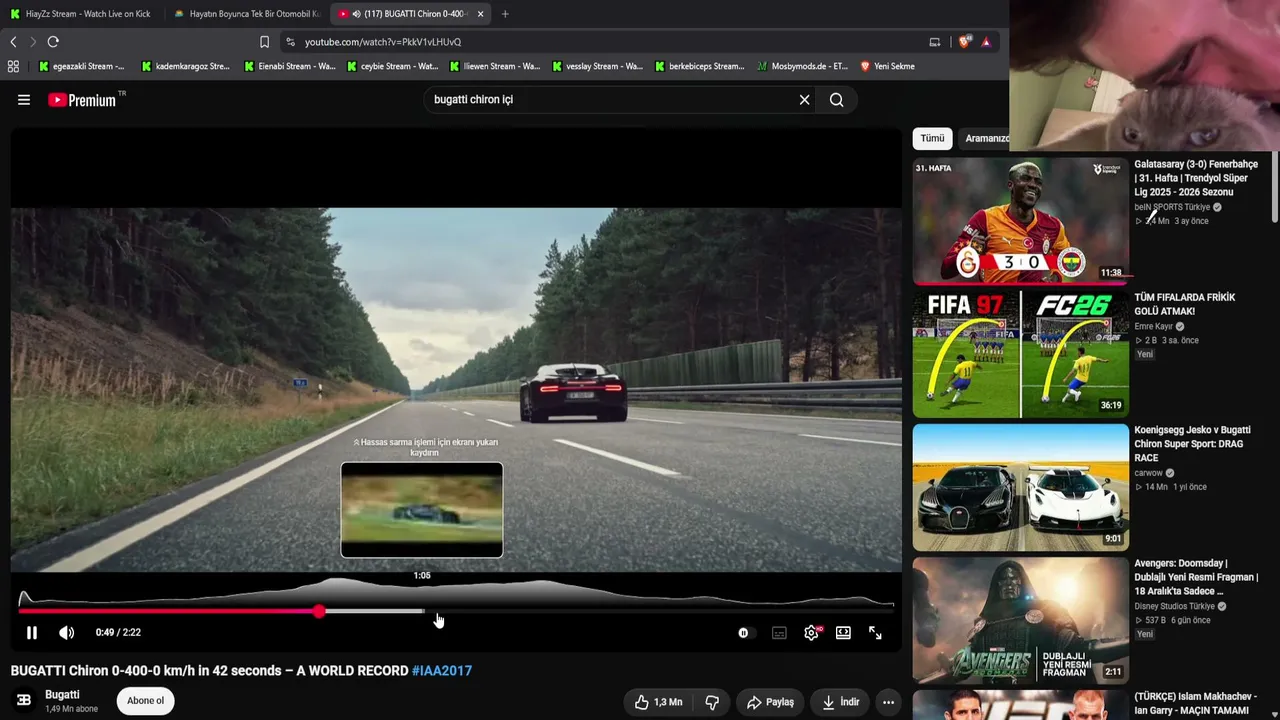Image resolution: width=1280 pixels, height=720 pixels.
Task: Open the Brave Shields lion icon
Action: 965,42
